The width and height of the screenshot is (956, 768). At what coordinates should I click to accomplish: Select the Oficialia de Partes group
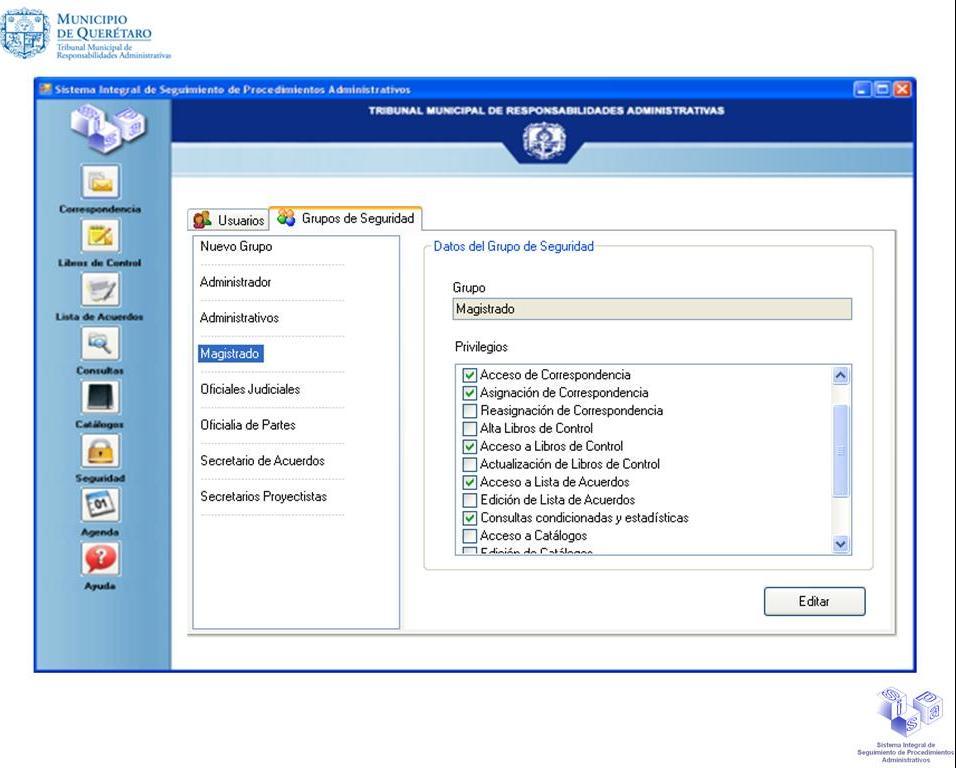tap(248, 425)
